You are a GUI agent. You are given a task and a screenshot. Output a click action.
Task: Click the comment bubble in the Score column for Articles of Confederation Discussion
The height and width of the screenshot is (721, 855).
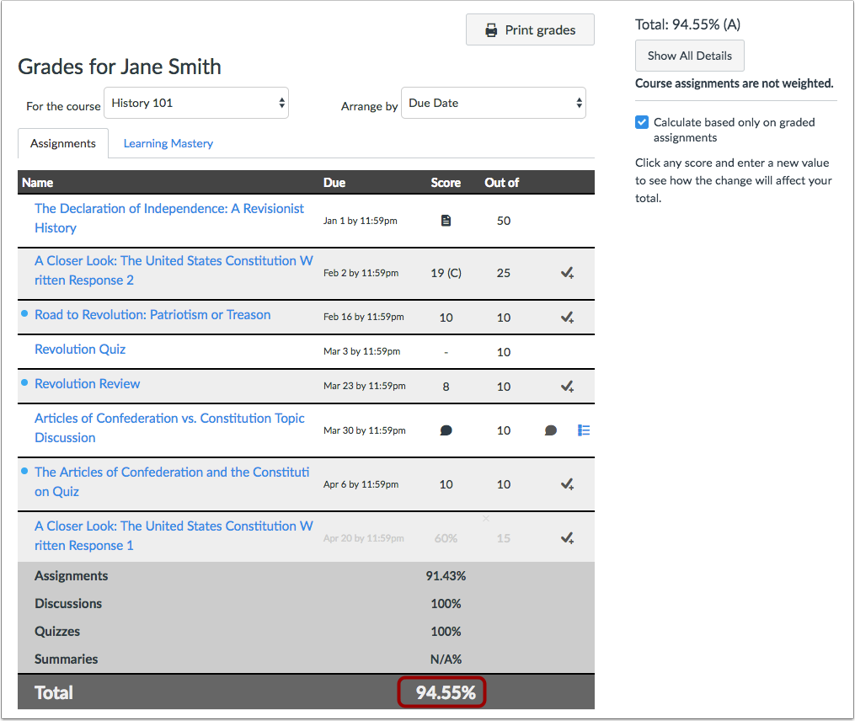point(445,428)
